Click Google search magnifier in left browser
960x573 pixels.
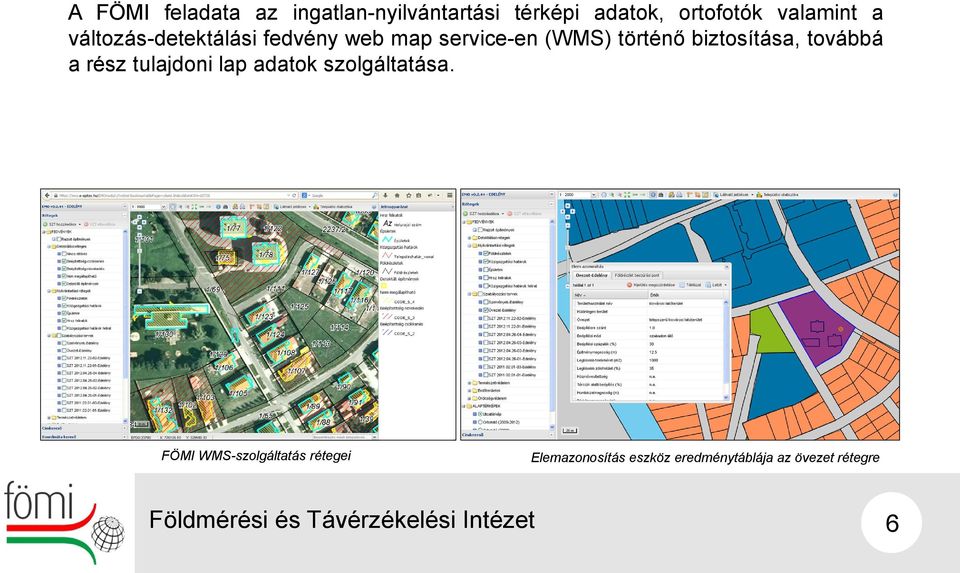[374, 195]
